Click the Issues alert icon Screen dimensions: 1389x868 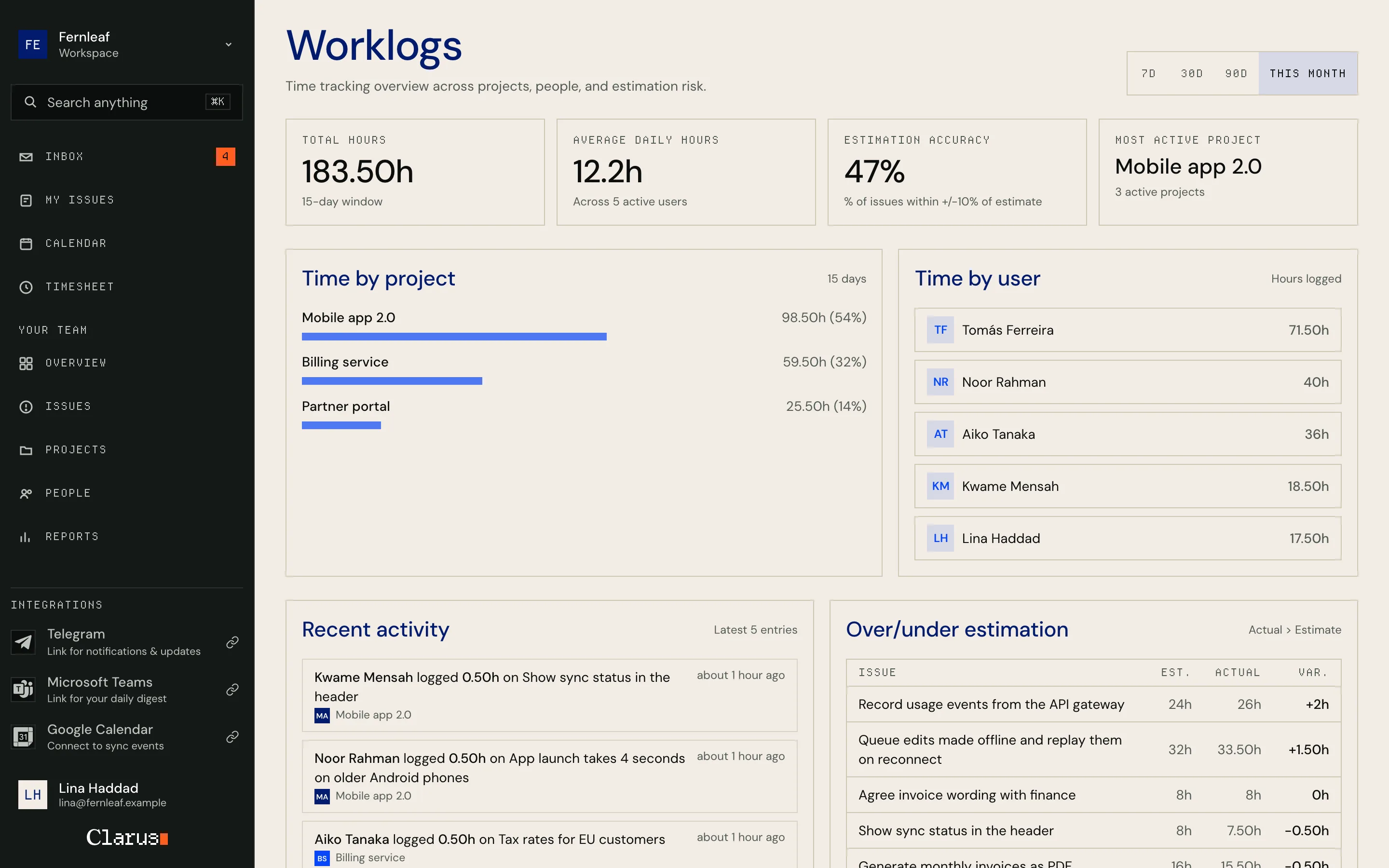[26, 407]
